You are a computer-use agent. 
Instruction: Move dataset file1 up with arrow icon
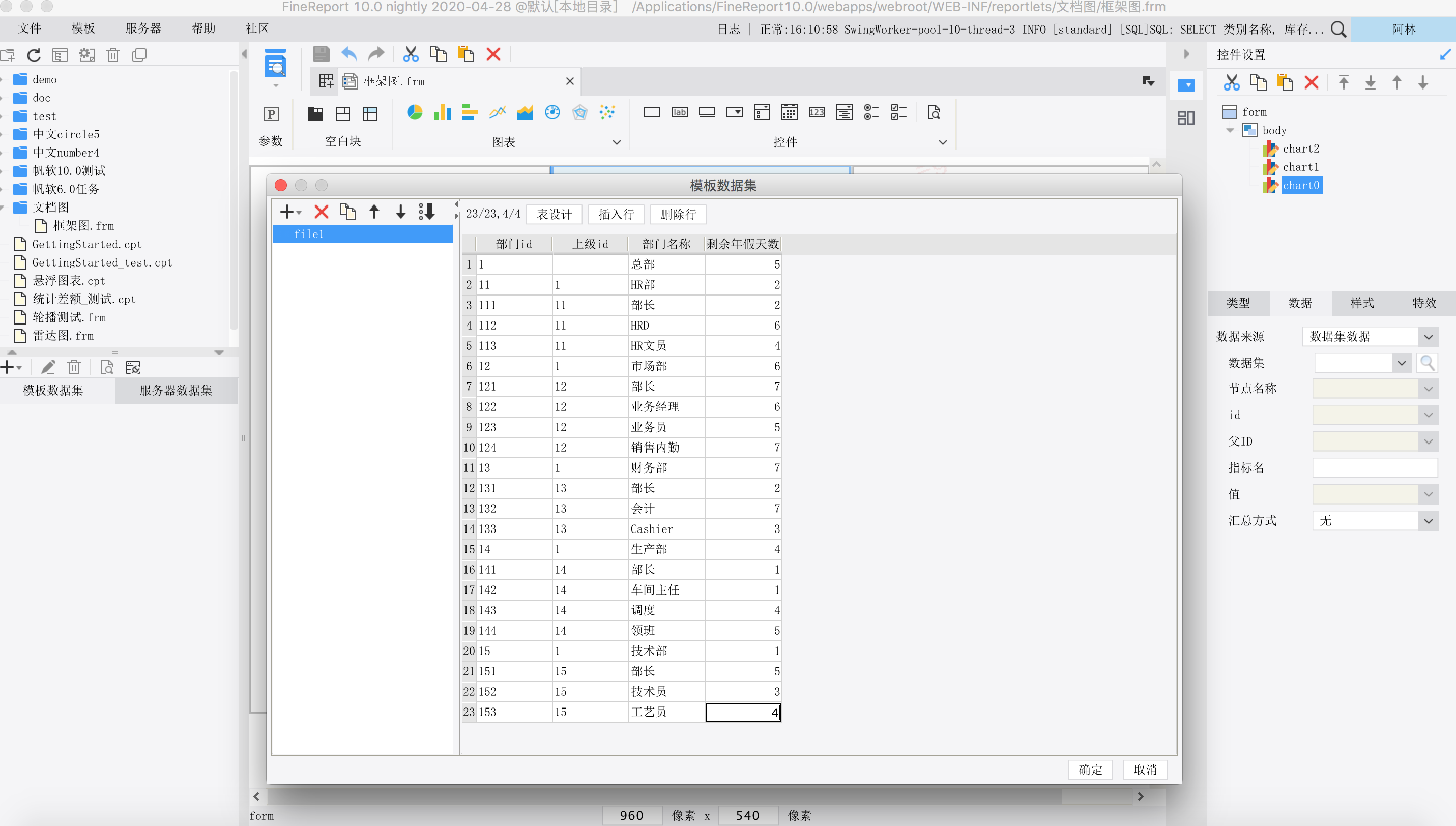(x=374, y=212)
